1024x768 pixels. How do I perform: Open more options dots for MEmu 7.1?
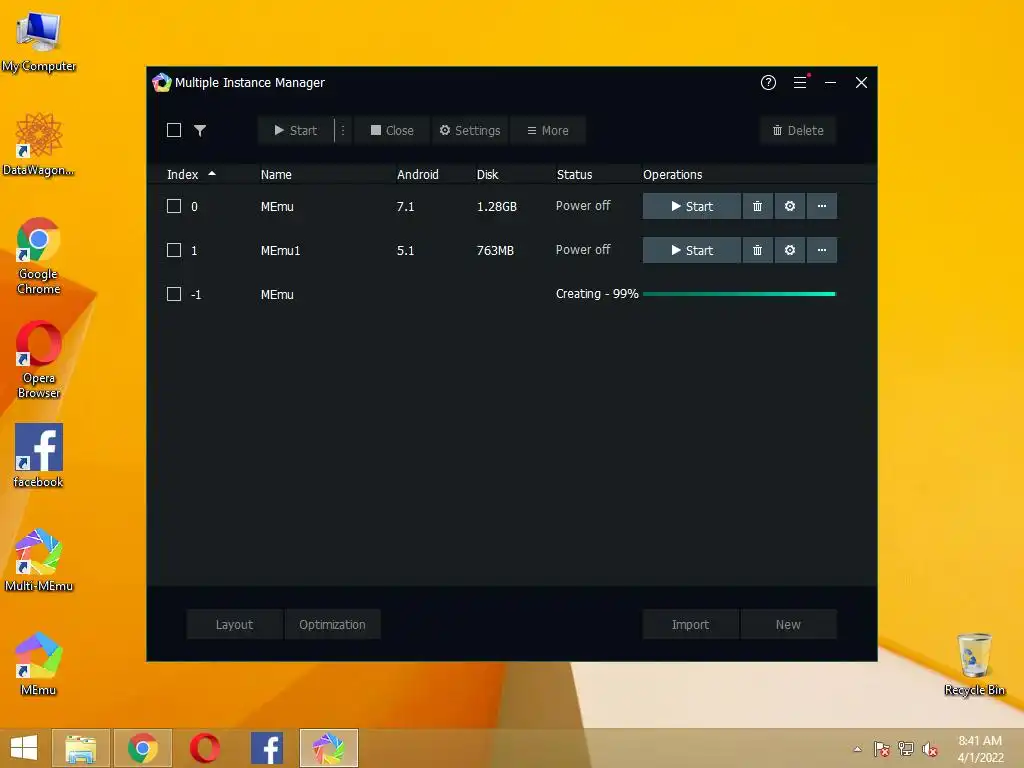[822, 206]
